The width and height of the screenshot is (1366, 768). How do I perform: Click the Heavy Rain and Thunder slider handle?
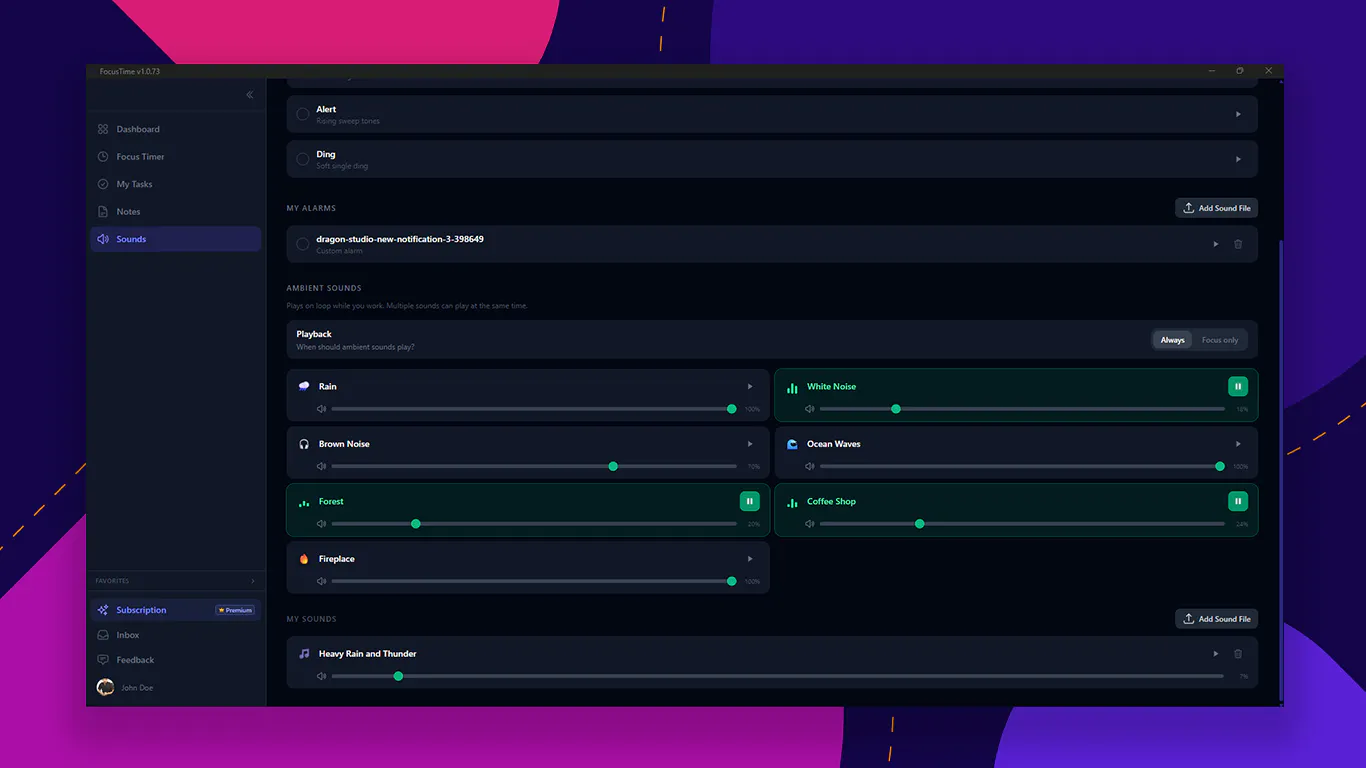point(398,676)
